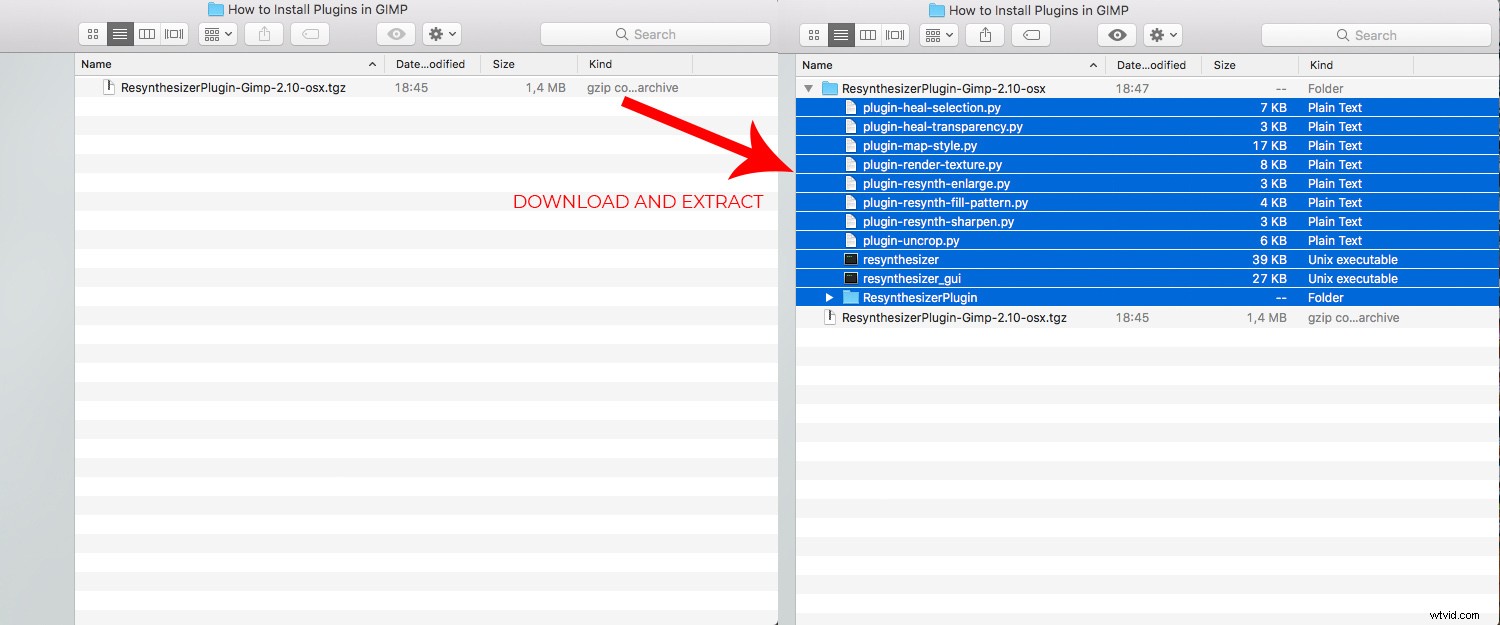The height and width of the screenshot is (625, 1500).
Task: Select the plugin-heal-selection.py file
Action: point(931,107)
